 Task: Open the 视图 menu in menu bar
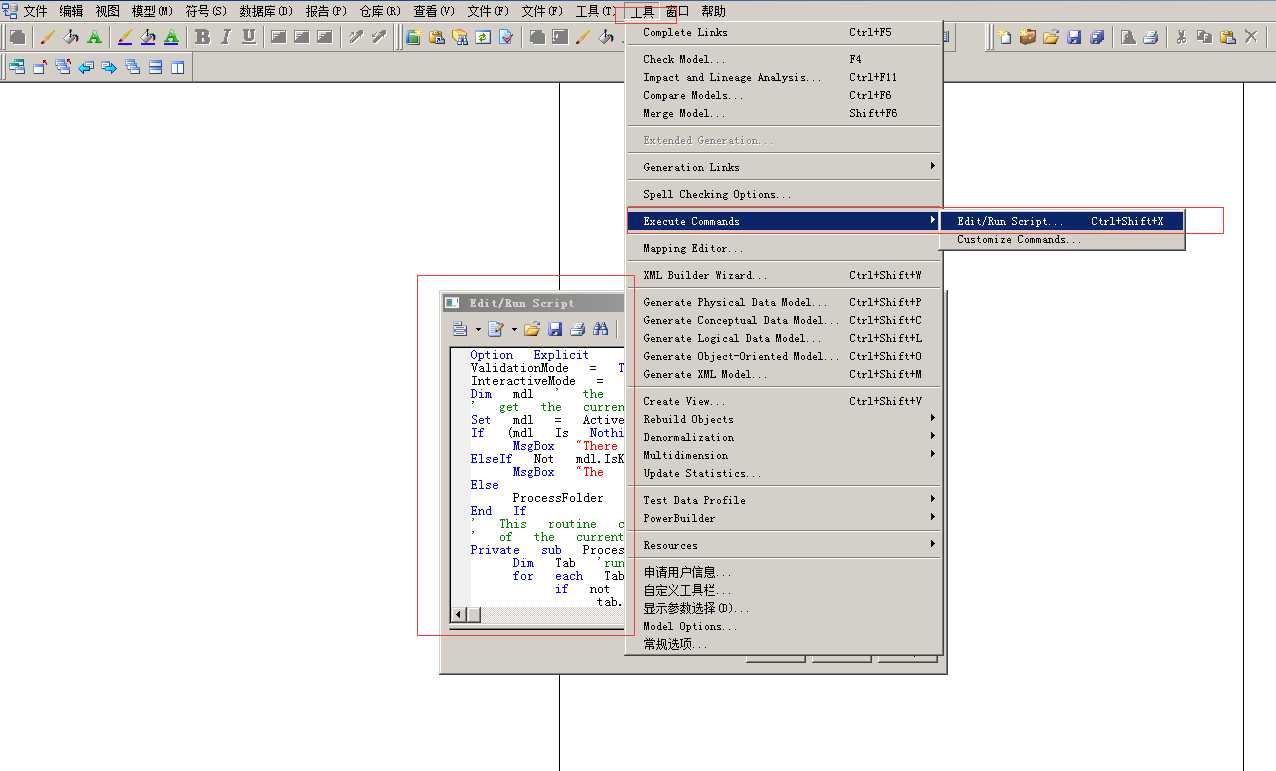tap(108, 11)
